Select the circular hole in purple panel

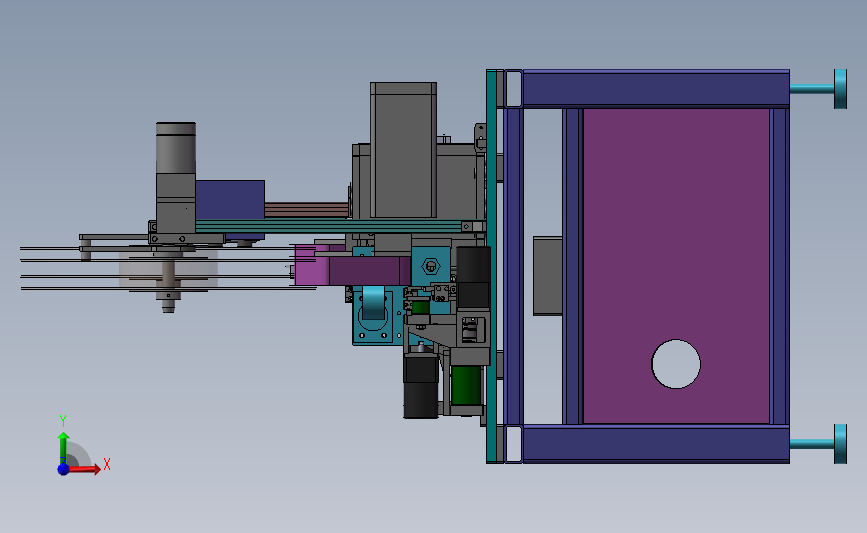[x=676, y=364]
